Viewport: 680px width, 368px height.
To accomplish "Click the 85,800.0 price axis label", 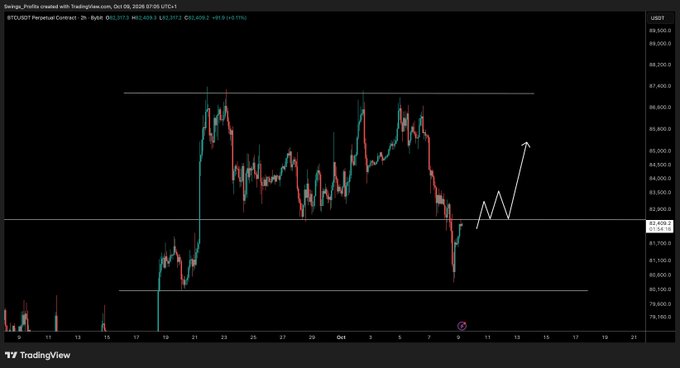I will (660, 129).
